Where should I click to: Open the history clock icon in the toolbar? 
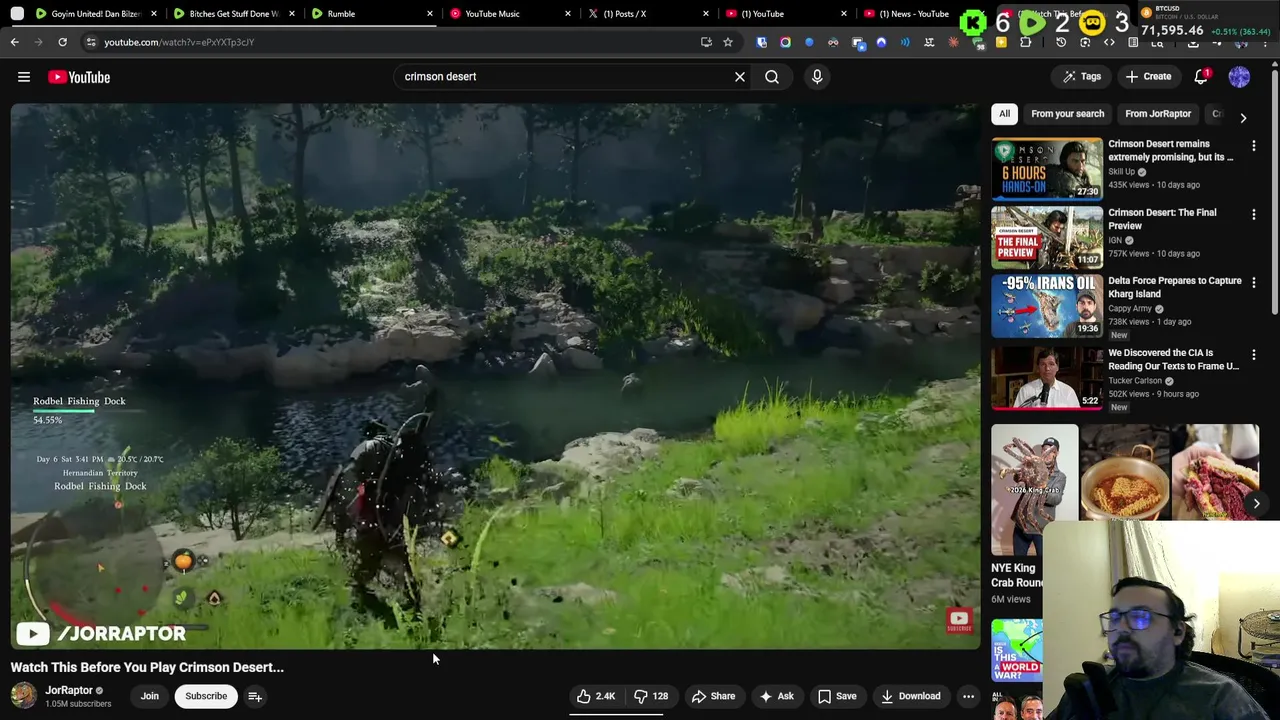point(1061,42)
